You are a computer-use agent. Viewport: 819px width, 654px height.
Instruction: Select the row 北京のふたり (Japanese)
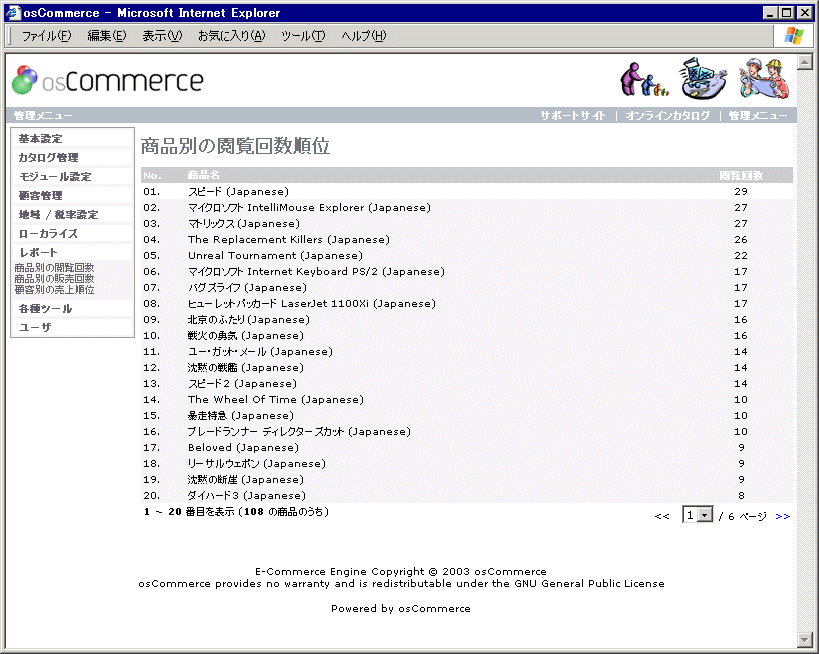(x=467, y=320)
